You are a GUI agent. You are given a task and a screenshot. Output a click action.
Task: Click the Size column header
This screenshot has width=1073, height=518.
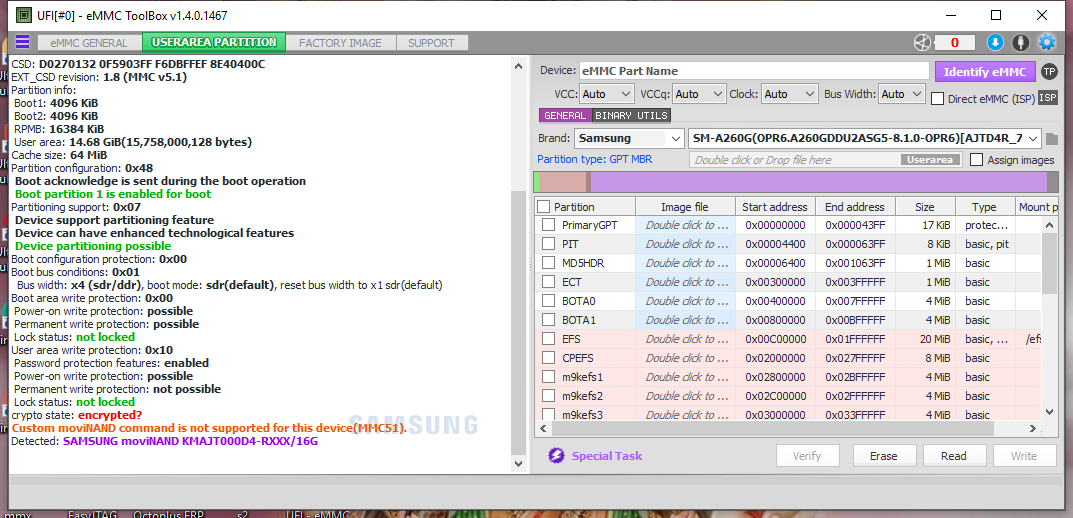(925, 207)
